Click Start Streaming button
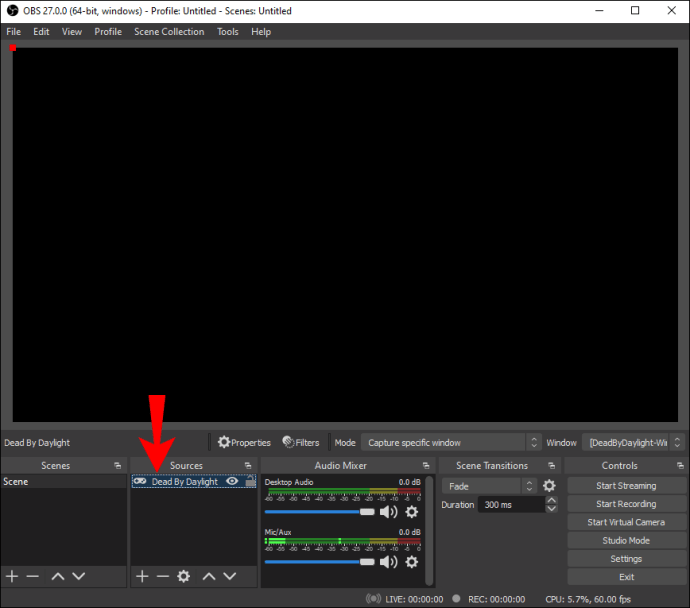Screen dimensions: 690x608 pyautogui.click(x=626, y=485)
